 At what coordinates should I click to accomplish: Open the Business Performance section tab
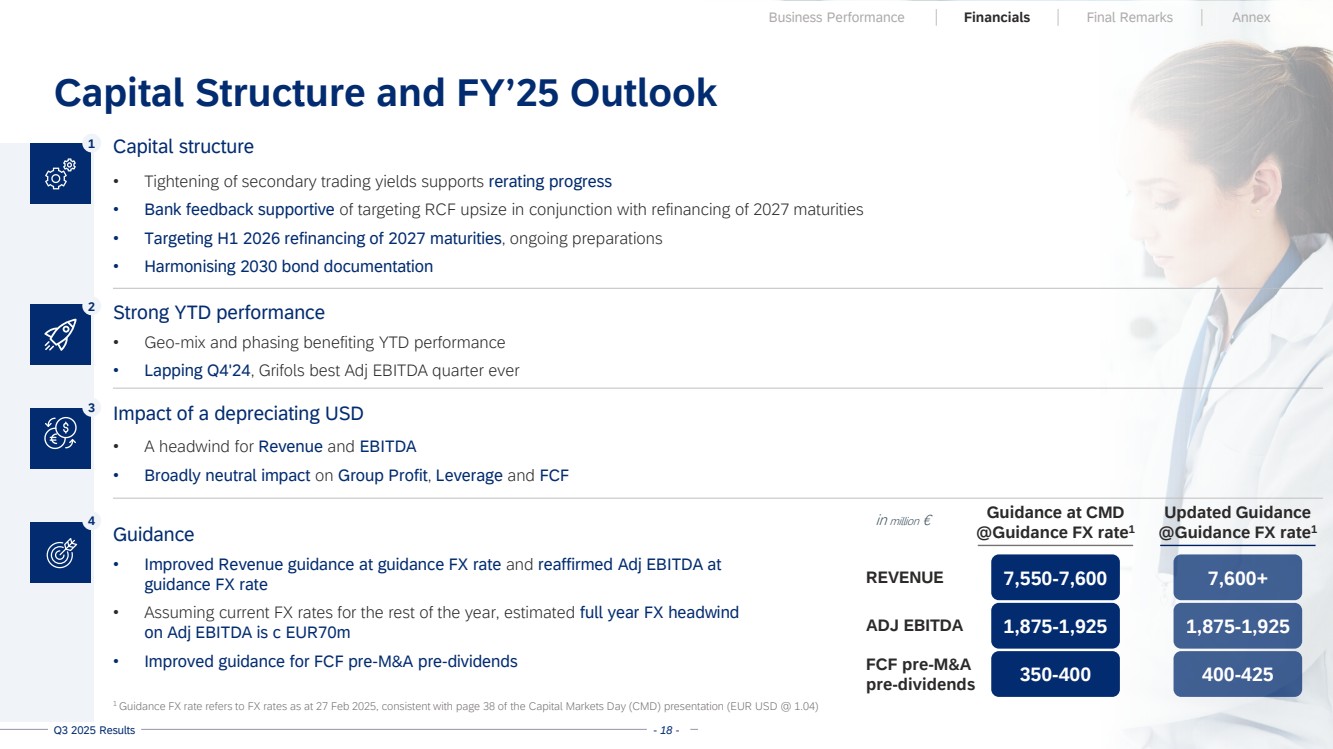tap(836, 17)
